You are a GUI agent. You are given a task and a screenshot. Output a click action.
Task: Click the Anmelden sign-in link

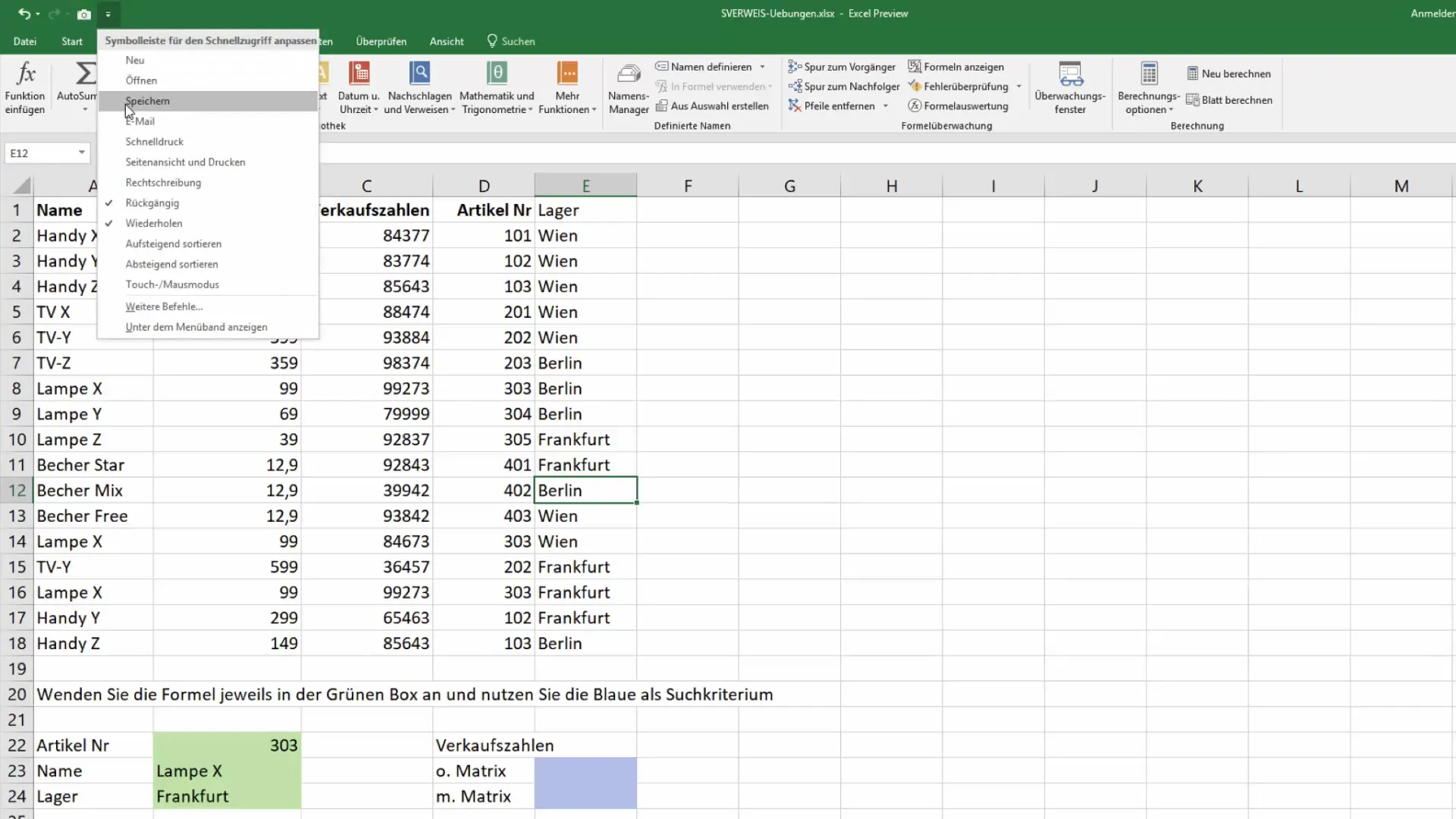(1432, 14)
